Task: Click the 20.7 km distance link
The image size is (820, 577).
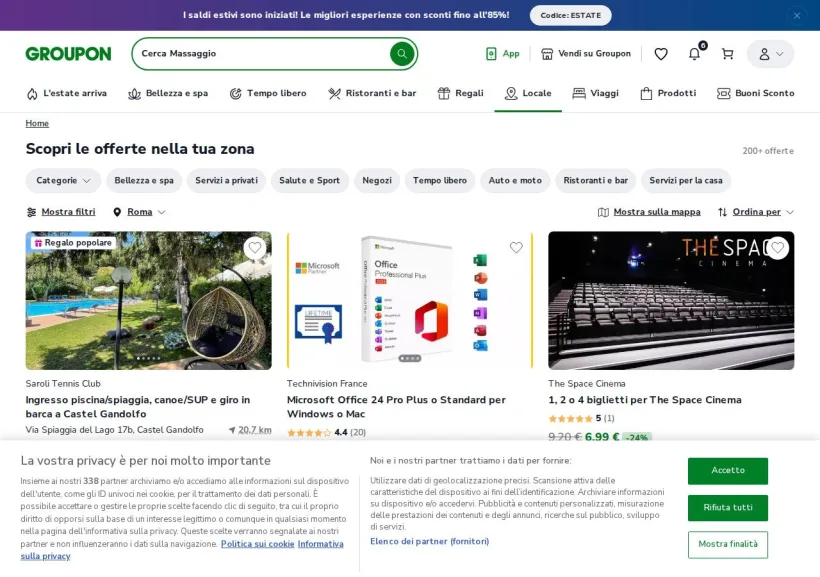Action: (x=255, y=430)
